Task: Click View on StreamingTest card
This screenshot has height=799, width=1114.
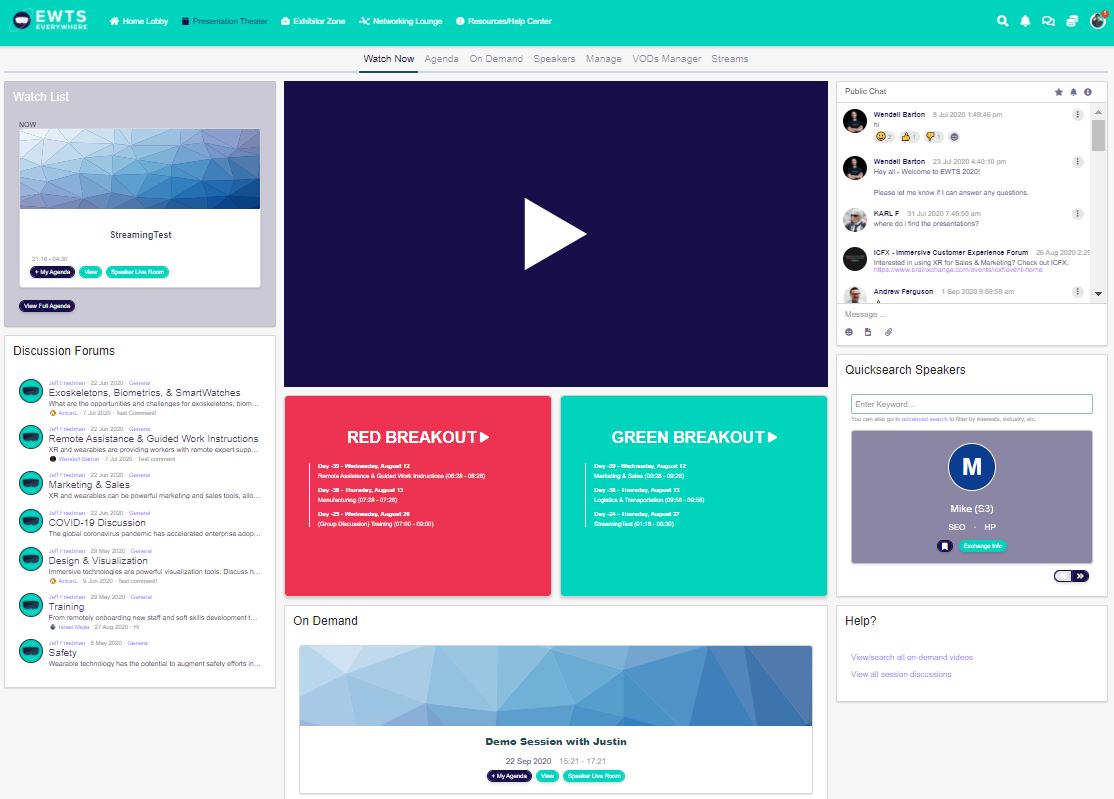Action: coord(90,272)
